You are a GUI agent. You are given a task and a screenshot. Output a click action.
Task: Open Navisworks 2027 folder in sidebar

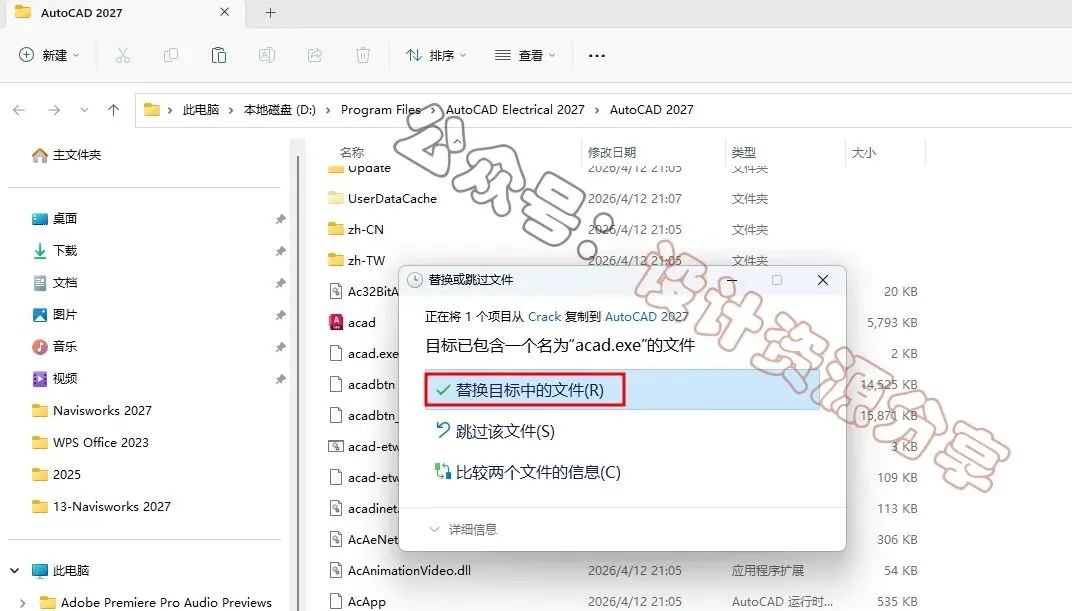click(x=92, y=411)
